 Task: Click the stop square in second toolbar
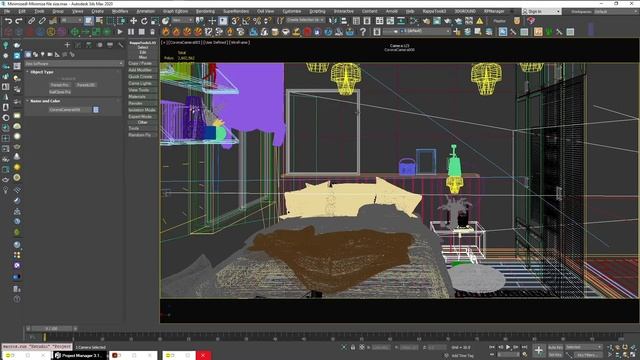[142, 31]
